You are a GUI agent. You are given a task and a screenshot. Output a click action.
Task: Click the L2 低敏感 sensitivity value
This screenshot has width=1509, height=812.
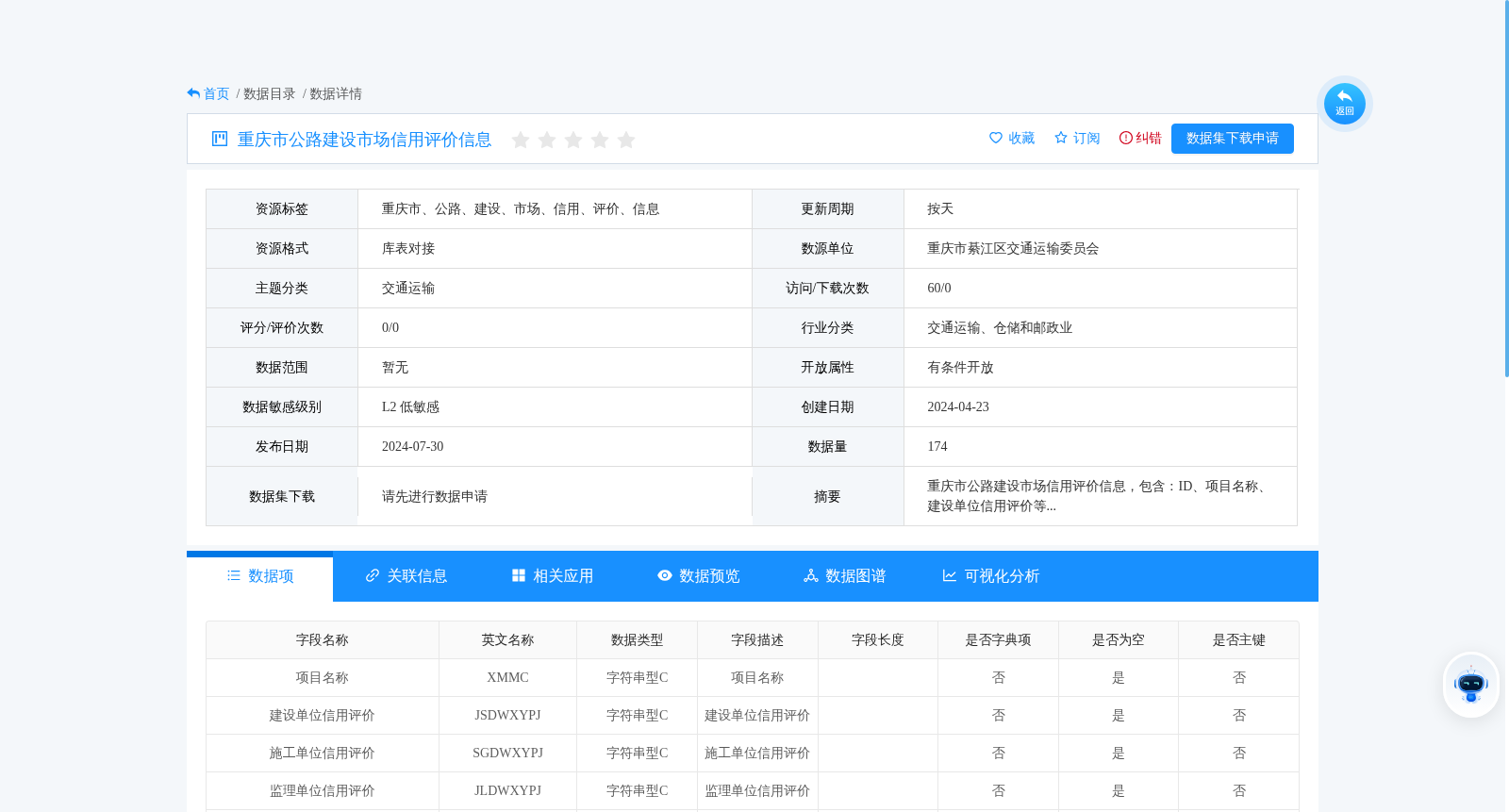pos(410,407)
